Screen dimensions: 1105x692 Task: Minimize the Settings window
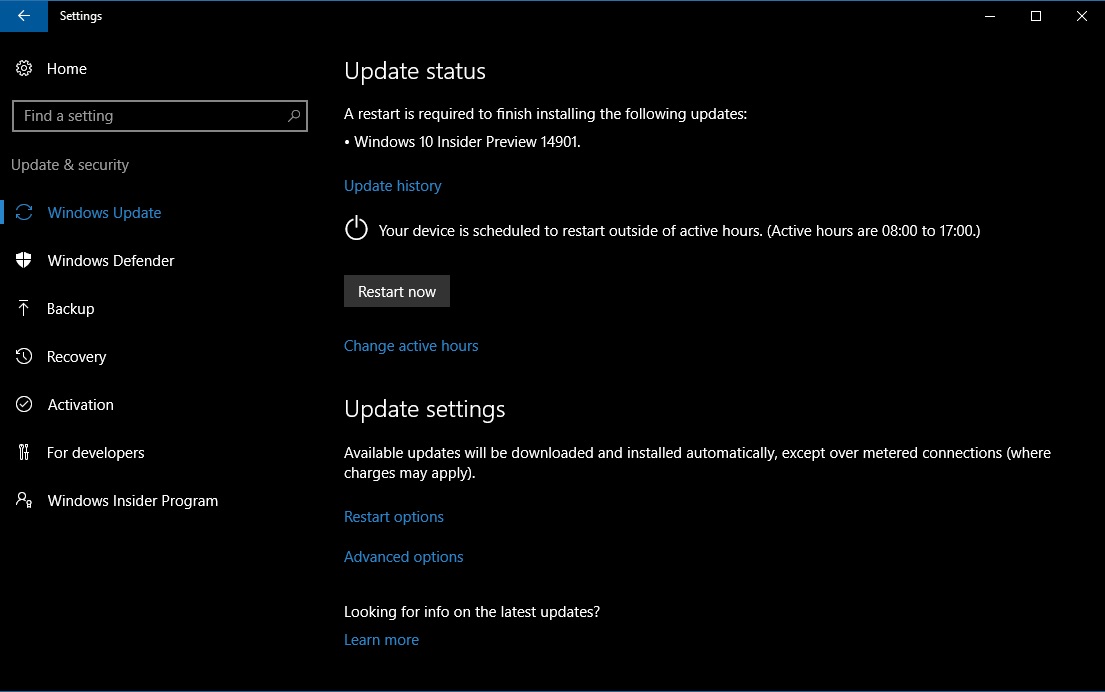click(x=989, y=16)
